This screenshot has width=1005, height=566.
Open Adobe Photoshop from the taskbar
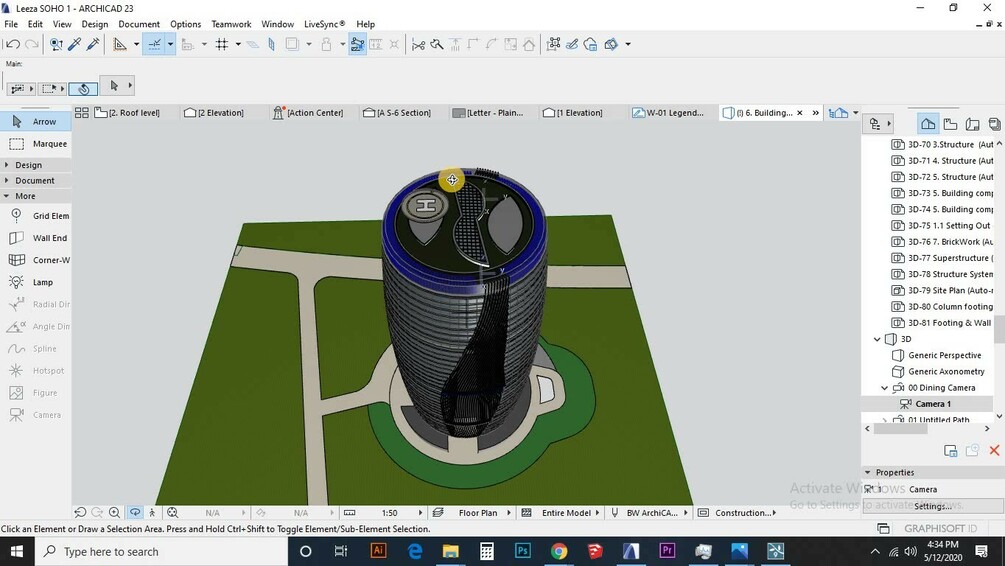[x=523, y=551]
